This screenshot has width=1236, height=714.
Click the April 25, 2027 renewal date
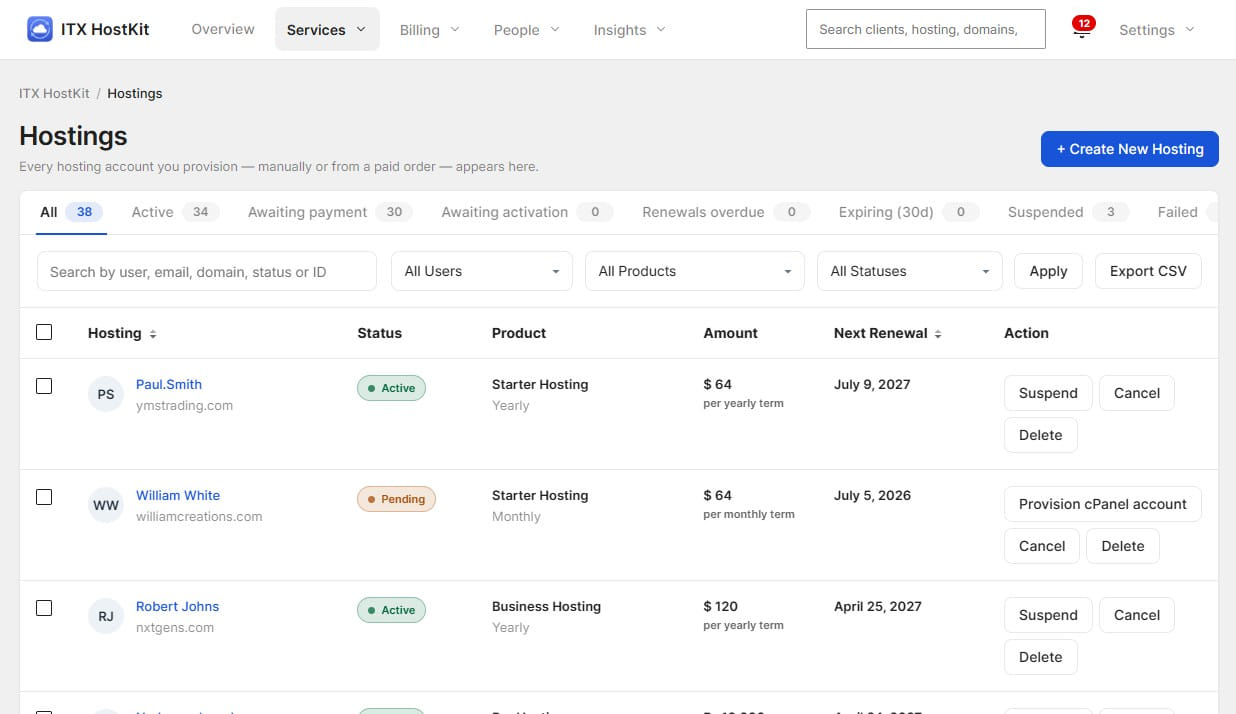tap(878, 606)
